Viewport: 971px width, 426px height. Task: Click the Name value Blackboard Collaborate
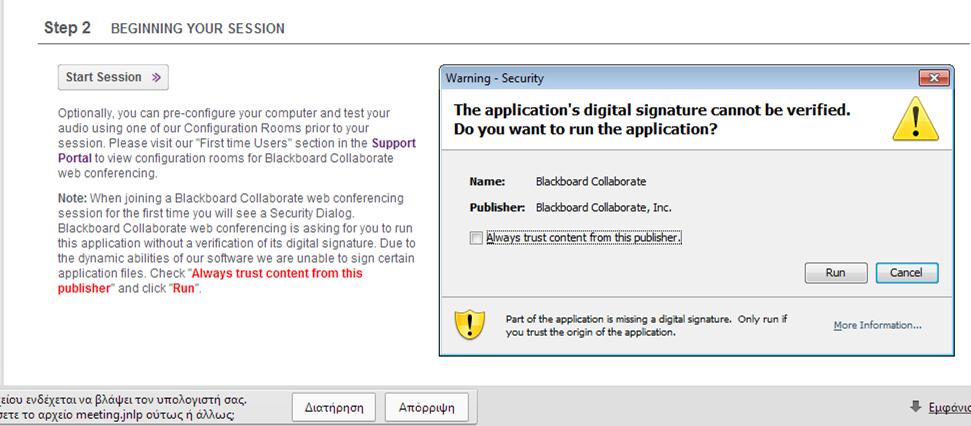(x=591, y=181)
